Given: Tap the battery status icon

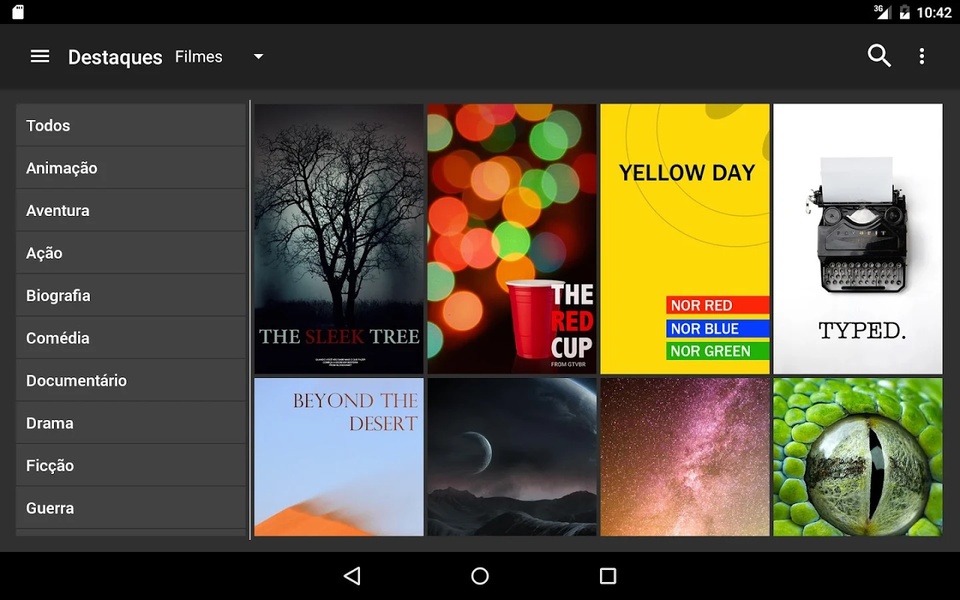Looking at the screenshot, I should pos(904,12).
